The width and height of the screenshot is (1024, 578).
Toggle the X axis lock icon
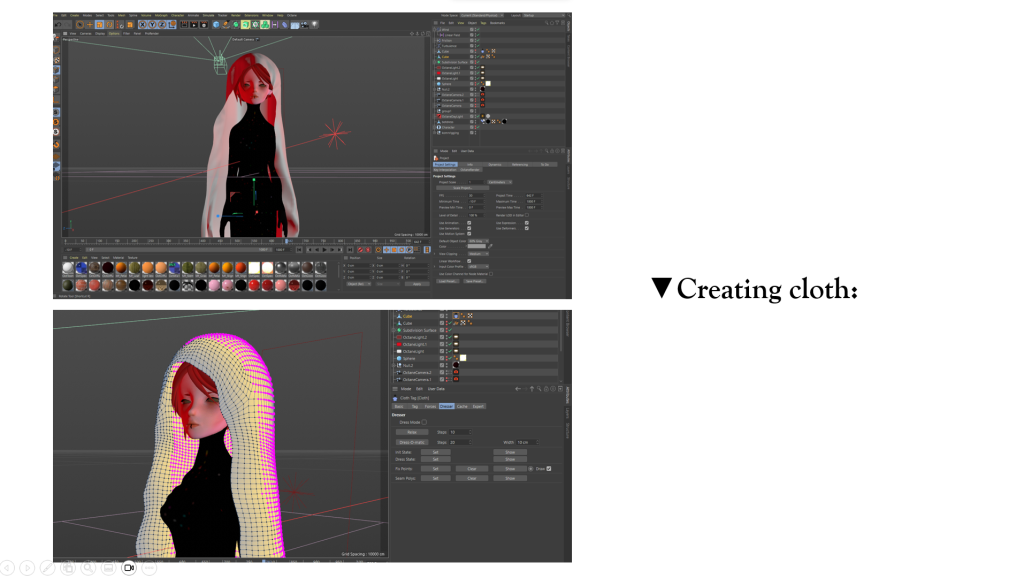coord(142,25)
